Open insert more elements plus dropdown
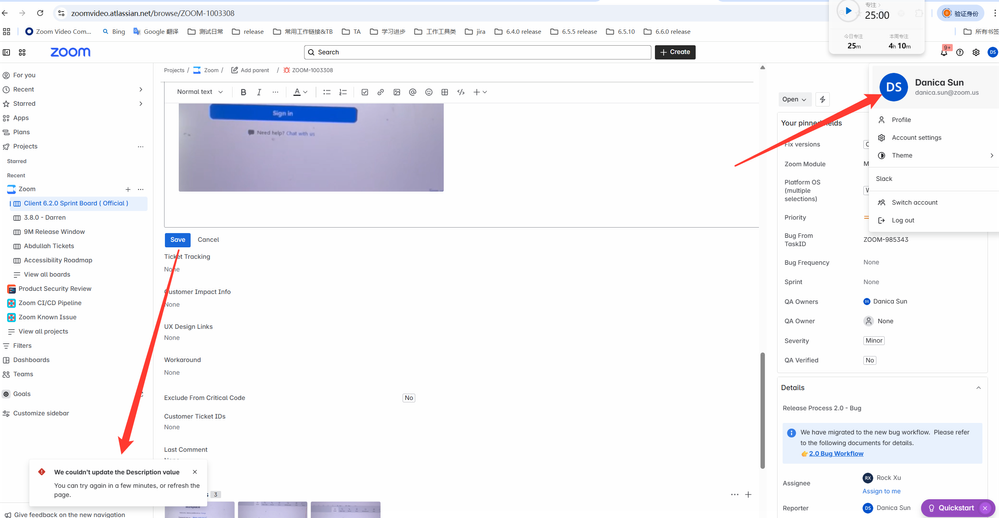 tap(480, 92)
